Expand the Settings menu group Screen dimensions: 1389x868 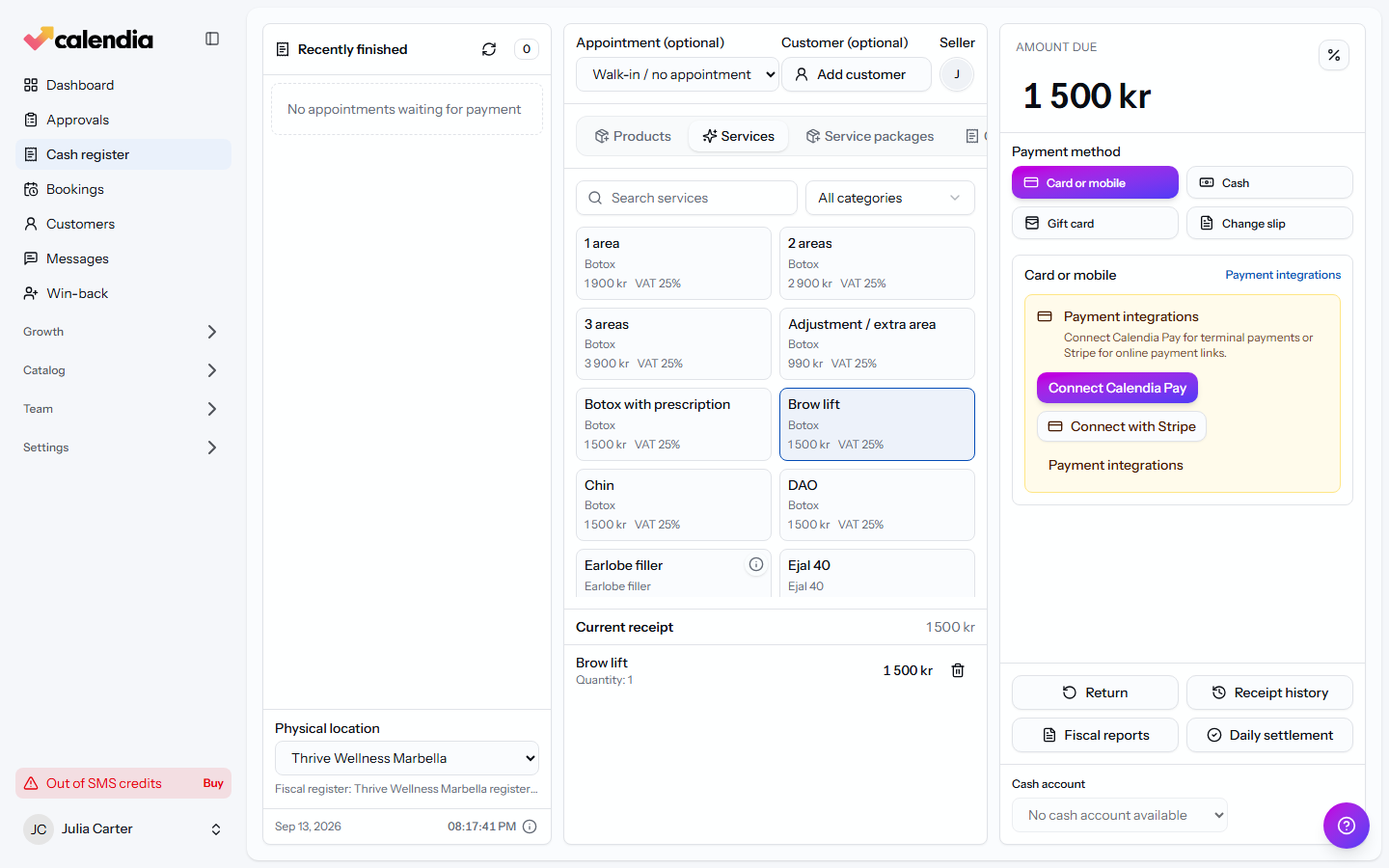click(123, 448)
